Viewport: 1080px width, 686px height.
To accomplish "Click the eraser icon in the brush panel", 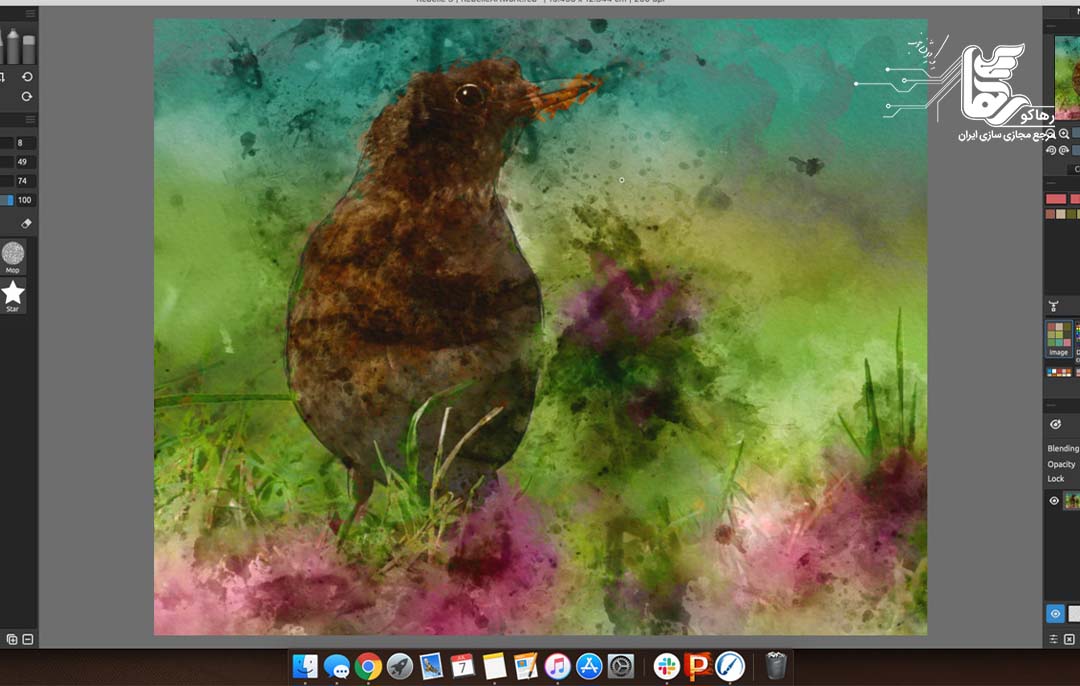I will tap(27, 224).
